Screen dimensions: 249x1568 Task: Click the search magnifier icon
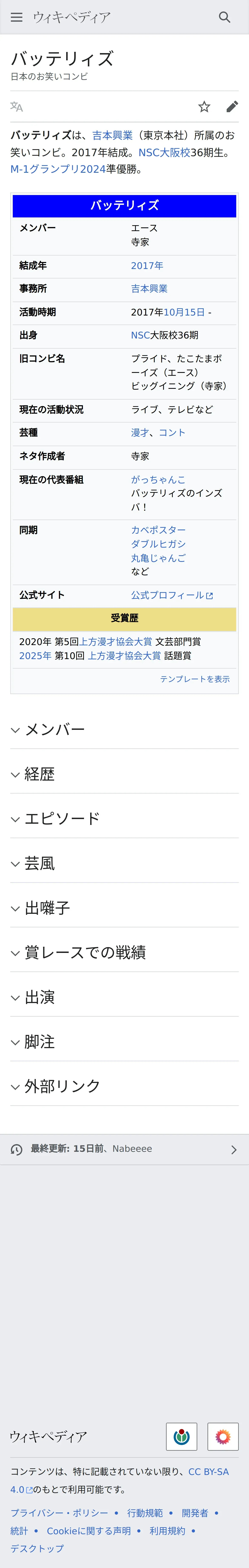click(225, 17)
